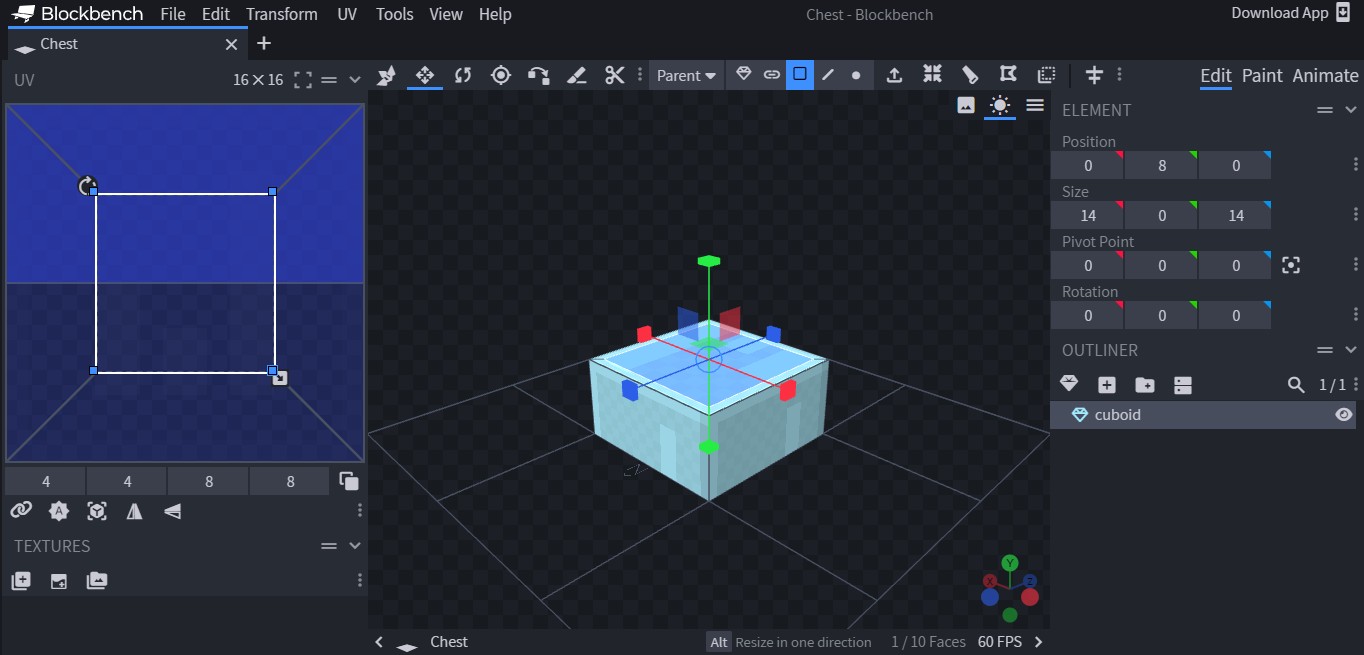Switch to Animate mode tab
This screenshot has height=655, width=1364.
pos(1325,76)
